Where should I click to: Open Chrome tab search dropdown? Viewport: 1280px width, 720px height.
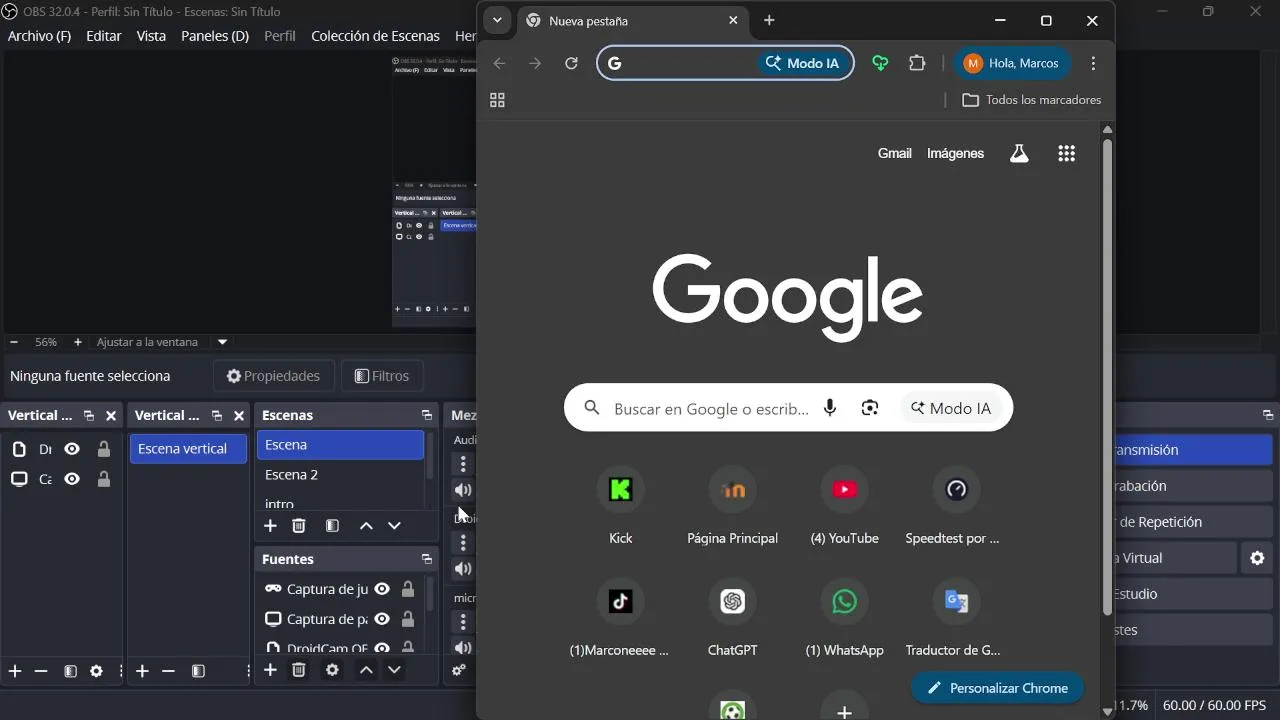tap(497, 20)
